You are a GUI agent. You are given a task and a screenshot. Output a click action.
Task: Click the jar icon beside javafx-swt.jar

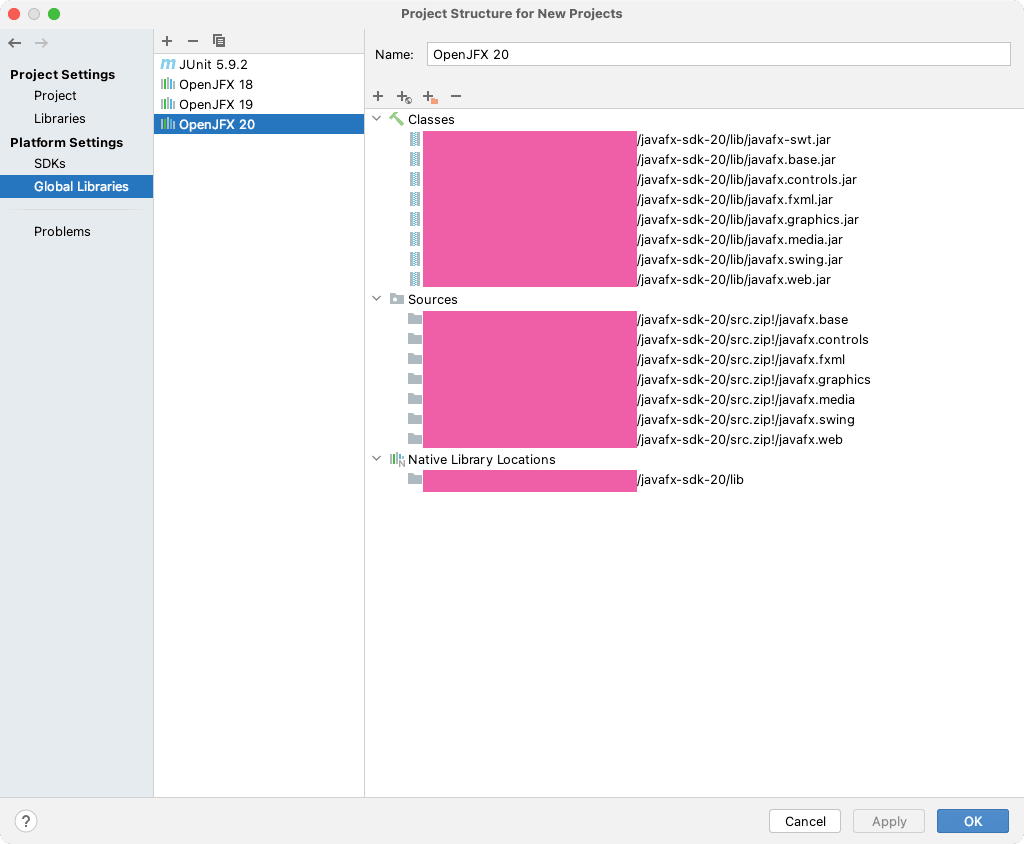[x=415, y=139]
